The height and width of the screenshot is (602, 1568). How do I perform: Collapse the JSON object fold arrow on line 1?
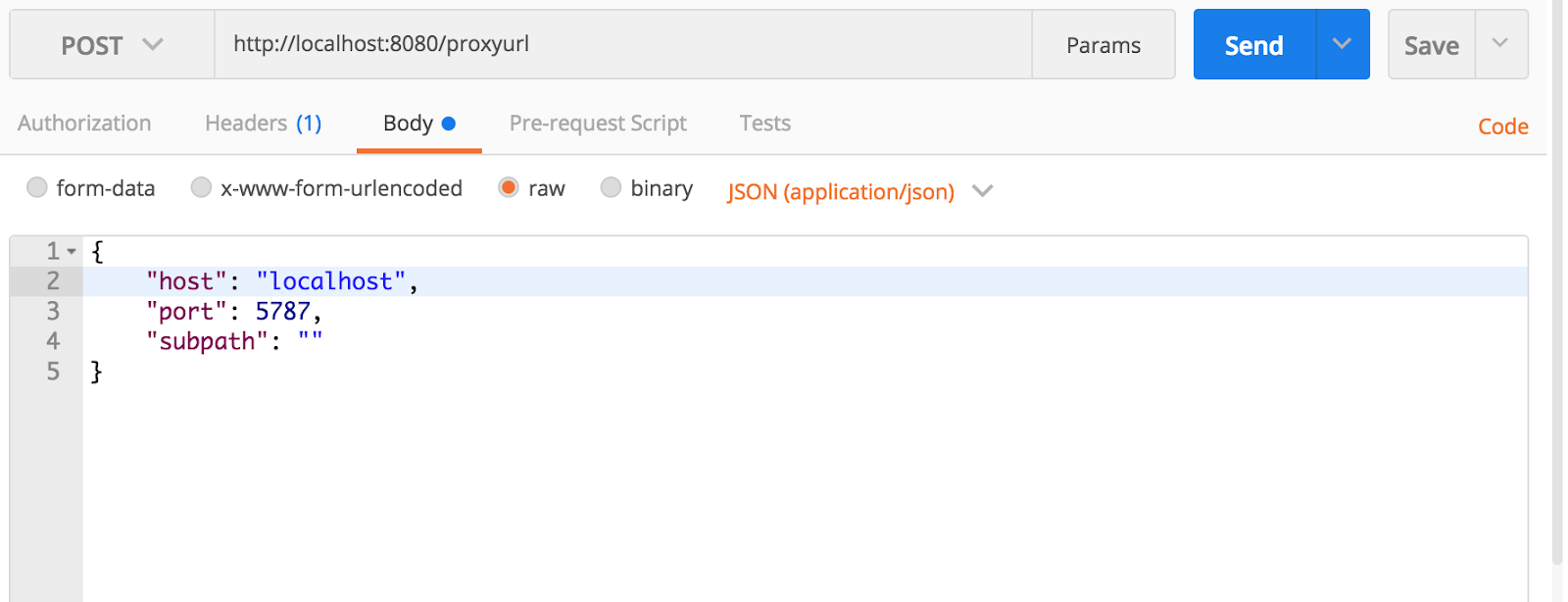72,252
